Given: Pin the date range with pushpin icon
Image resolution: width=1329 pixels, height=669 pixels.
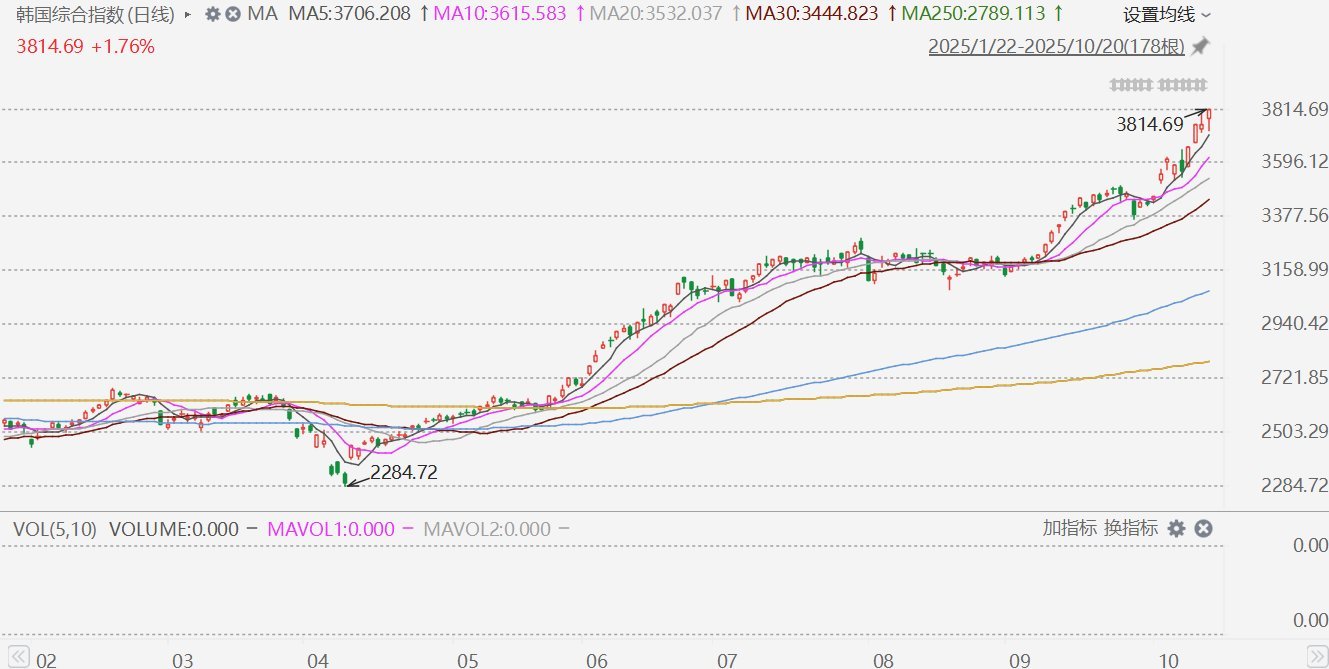Looking at the screenshot, I should coord(1200,46).
